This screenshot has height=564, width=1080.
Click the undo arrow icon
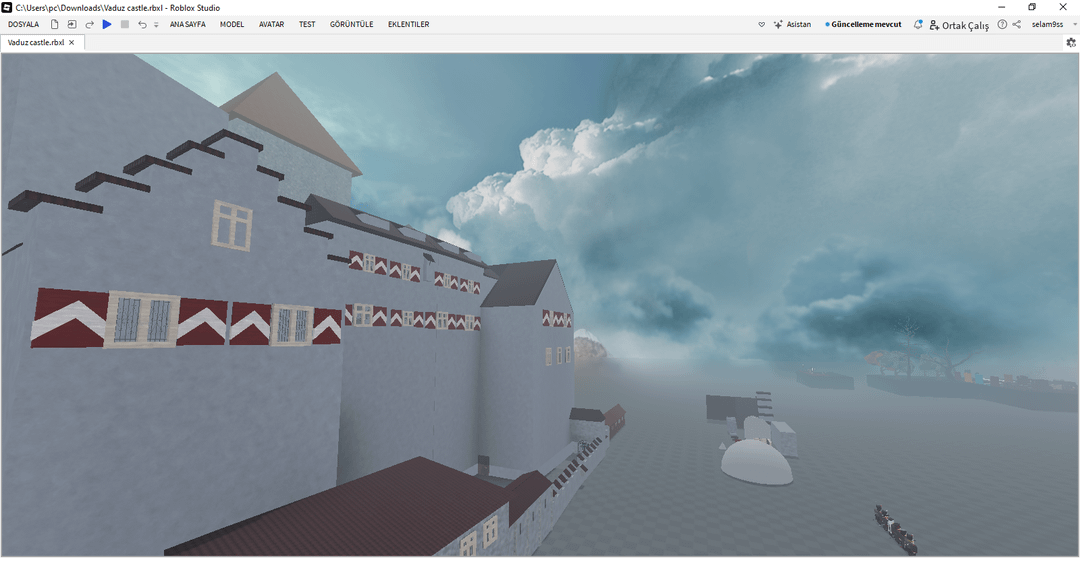tap(142, 24)
